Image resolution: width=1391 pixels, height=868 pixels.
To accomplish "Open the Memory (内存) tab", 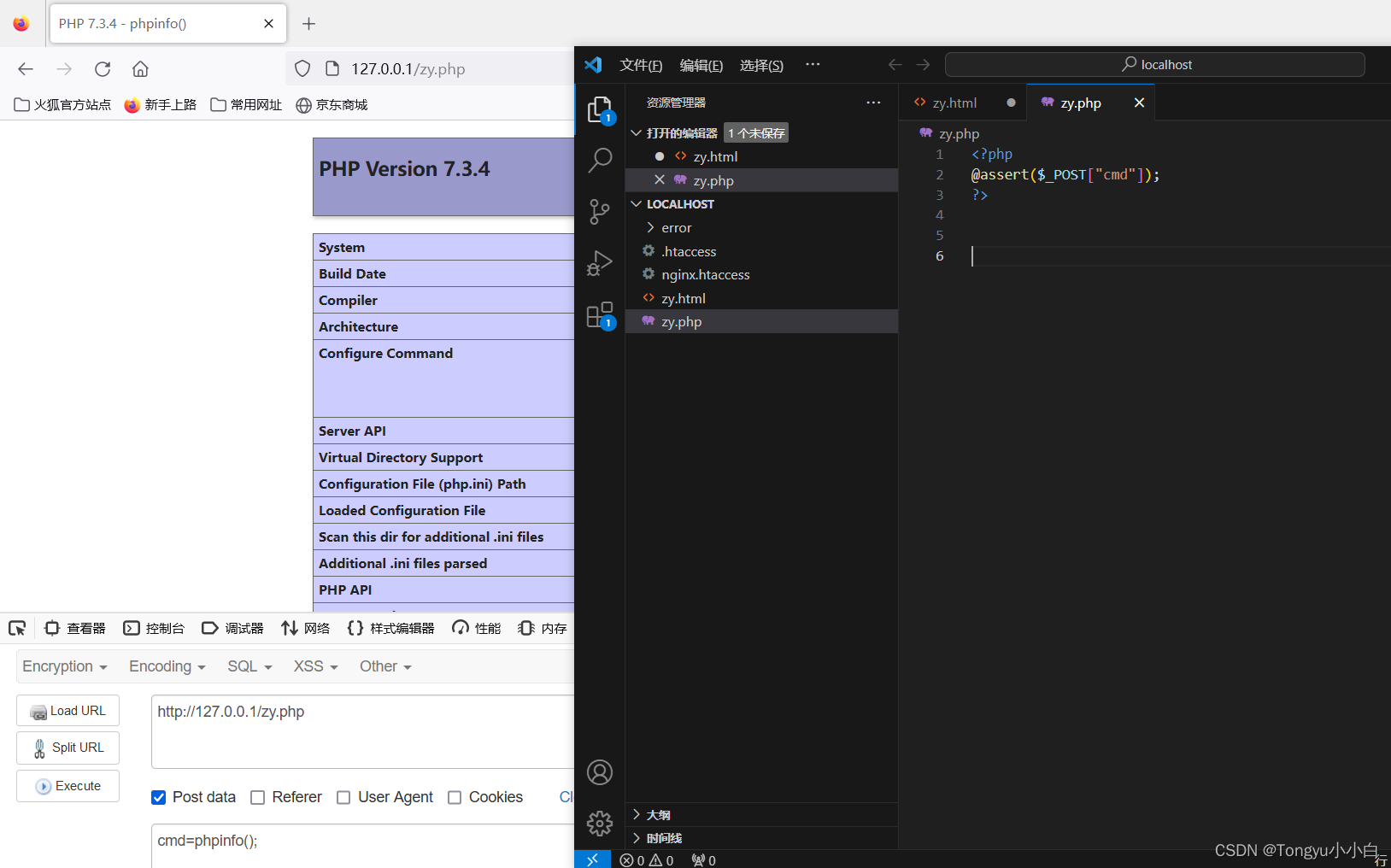I will pyautogui.click(x=543, y=629).
